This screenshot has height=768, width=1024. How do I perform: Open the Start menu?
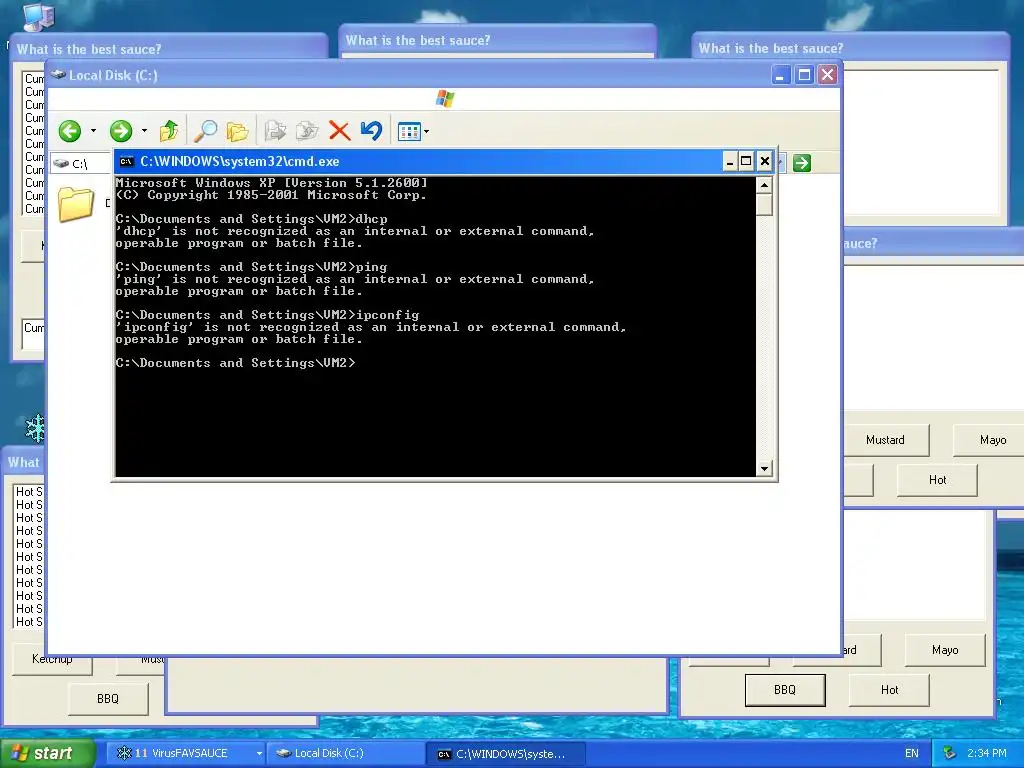point(48,754)
